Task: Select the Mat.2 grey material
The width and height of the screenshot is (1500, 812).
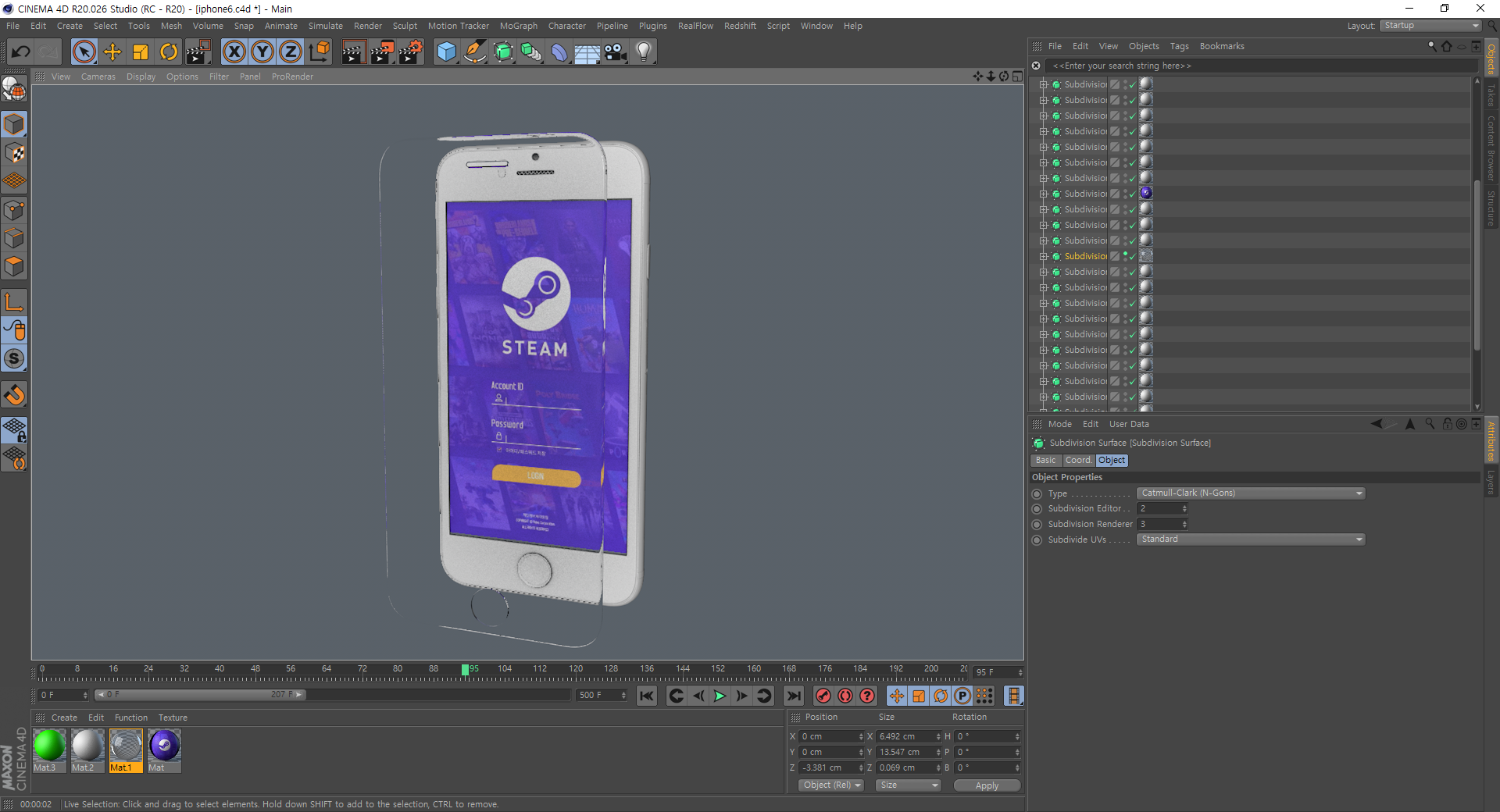Action: click(87, 750)
